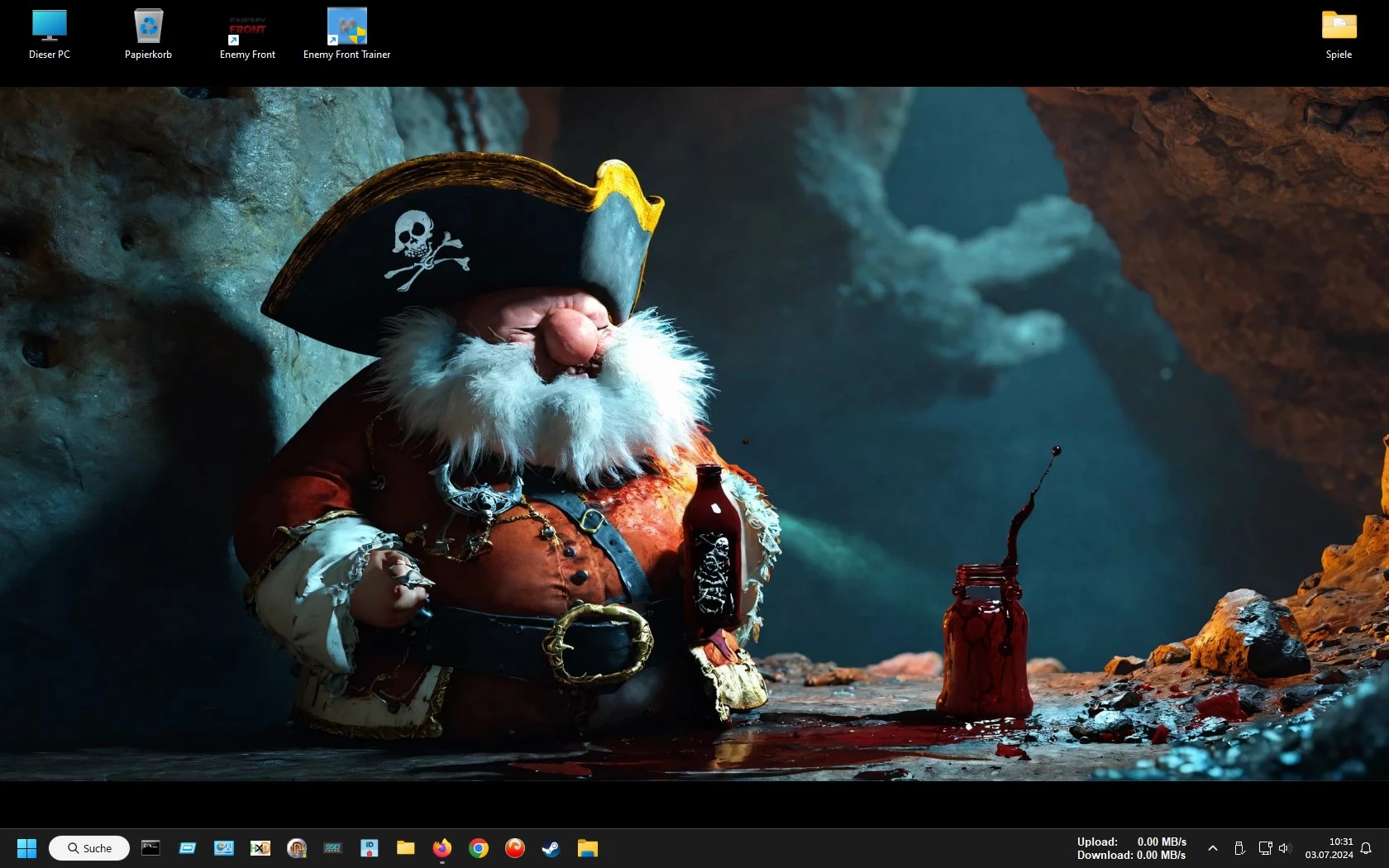
Task: Open the Dieser PC desktop icon
Action: coord(50,34)
